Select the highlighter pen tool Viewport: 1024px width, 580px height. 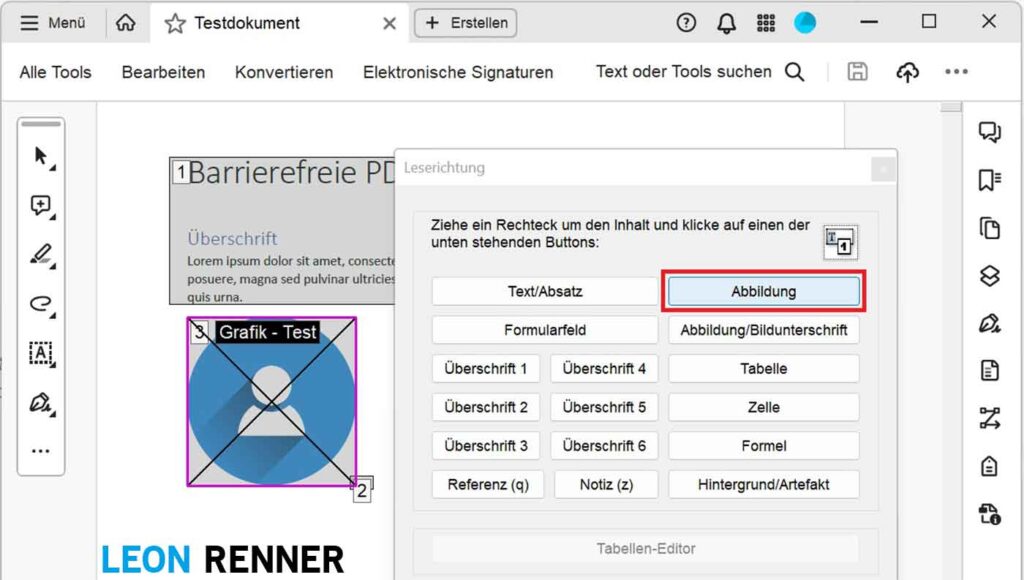(41, 255)
